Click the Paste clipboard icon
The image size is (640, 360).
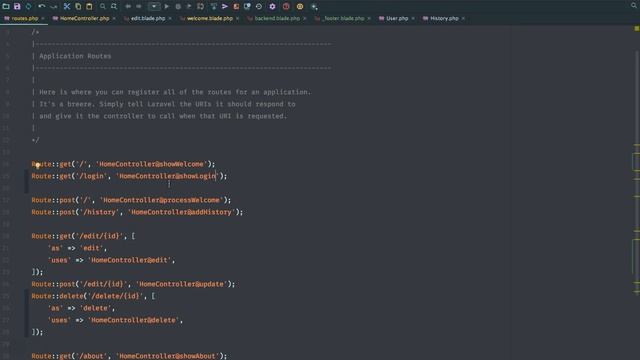click(x=89, y=7)
